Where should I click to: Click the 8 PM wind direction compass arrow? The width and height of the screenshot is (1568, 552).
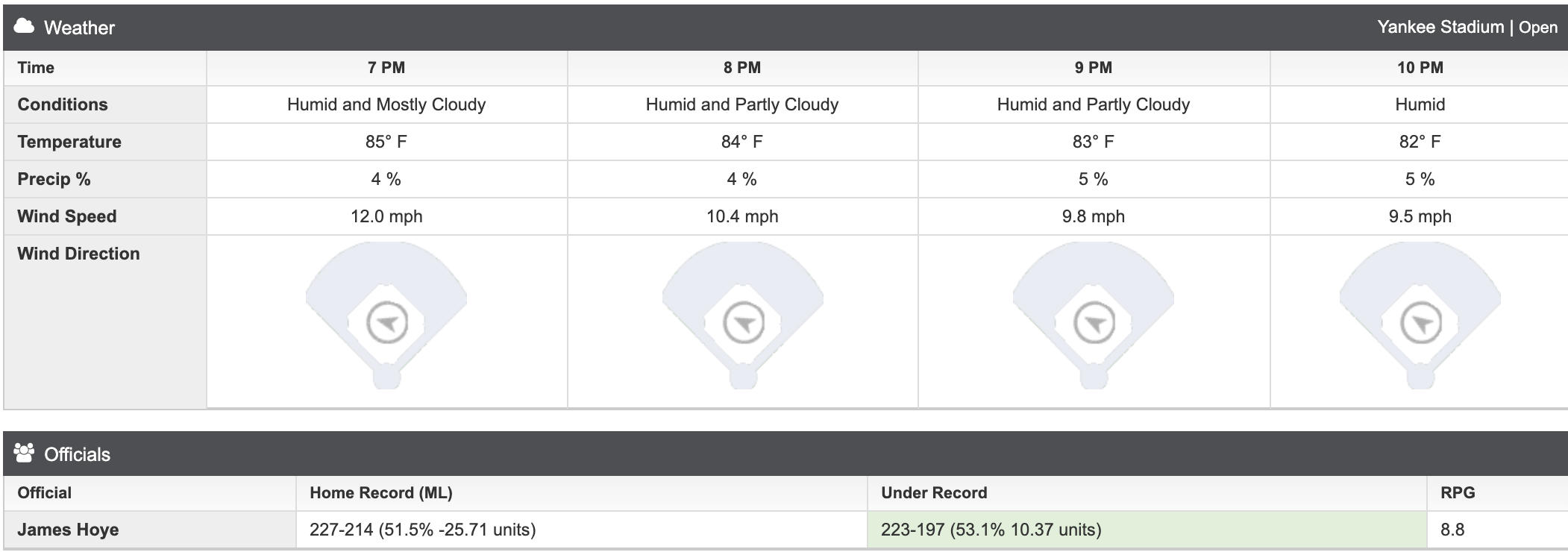coord(744,323)
